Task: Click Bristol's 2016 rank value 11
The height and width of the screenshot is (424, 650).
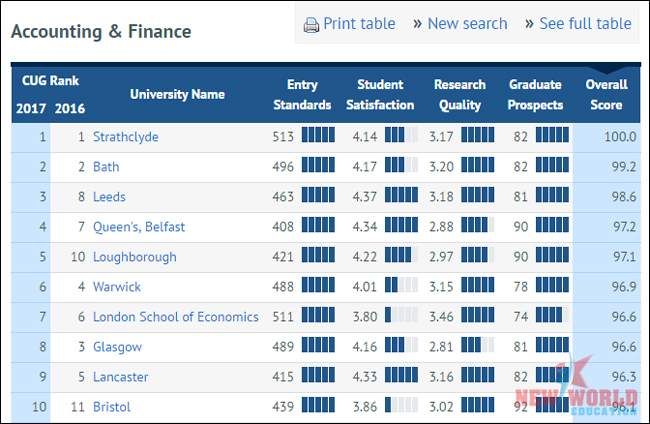Action: pyautogui.click(x=78, y=407)
